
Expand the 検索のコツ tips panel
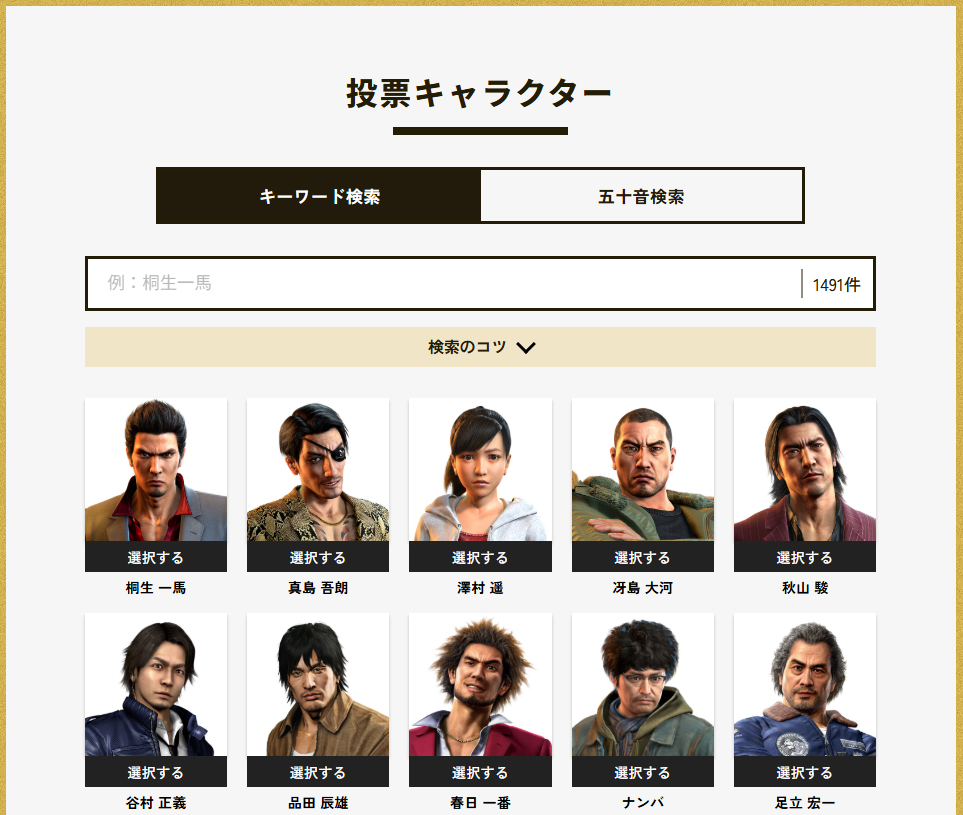480,347
